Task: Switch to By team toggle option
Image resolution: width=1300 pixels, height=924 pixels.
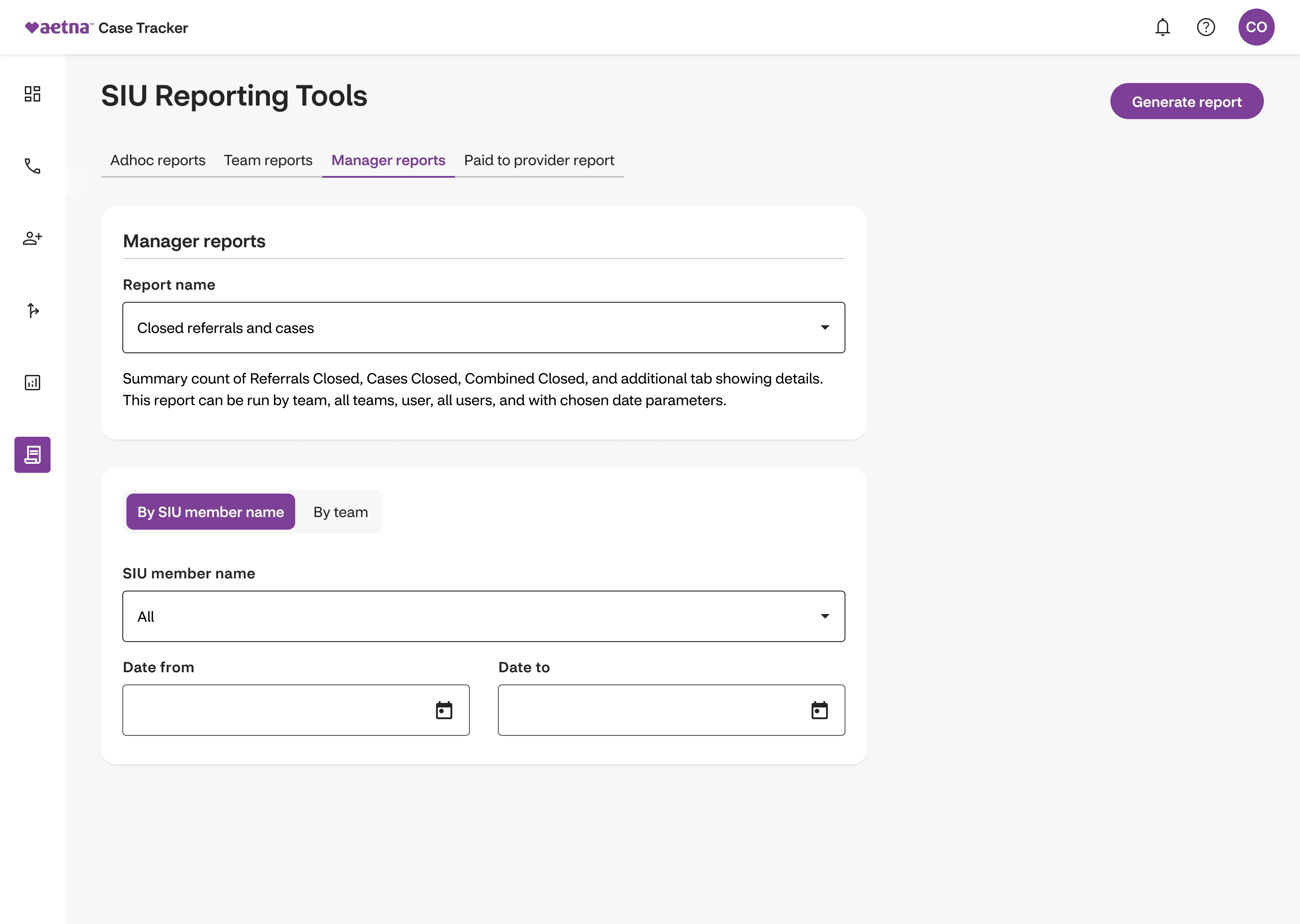Action: [340, 512]
